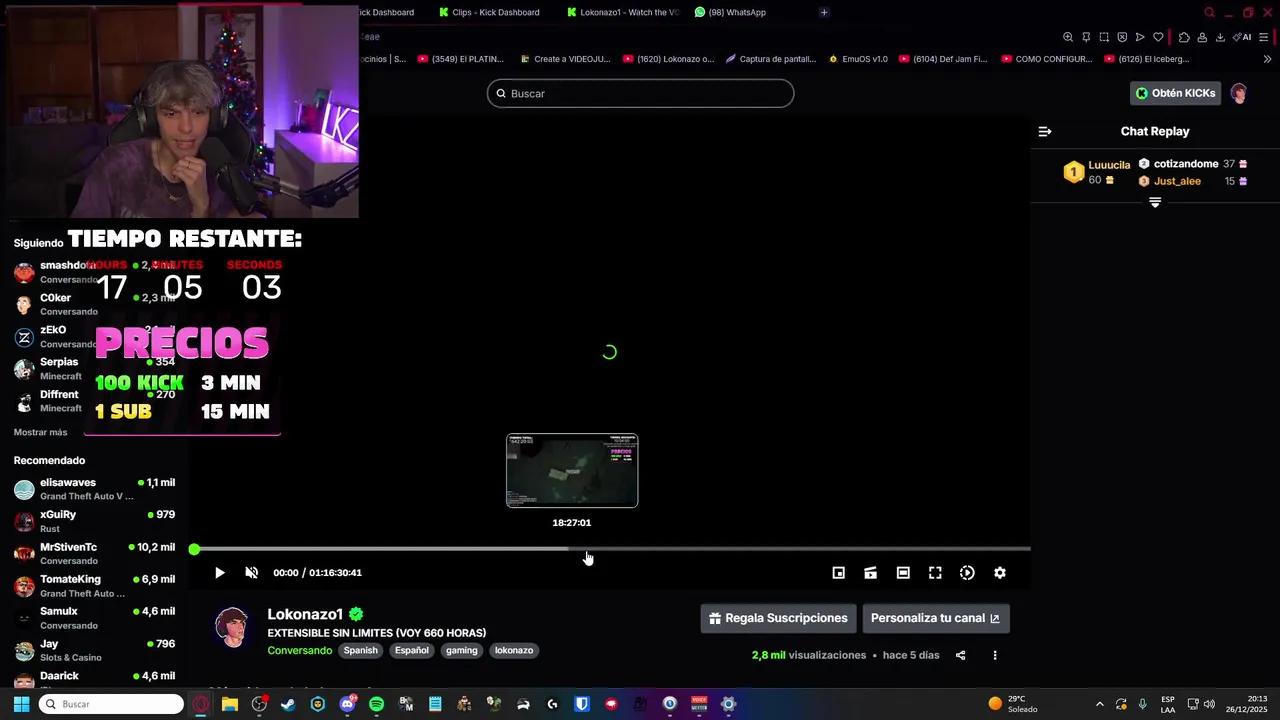Open the snapshot selection tool icon
1280x720 pixels.
click(x=1104, y=37)
